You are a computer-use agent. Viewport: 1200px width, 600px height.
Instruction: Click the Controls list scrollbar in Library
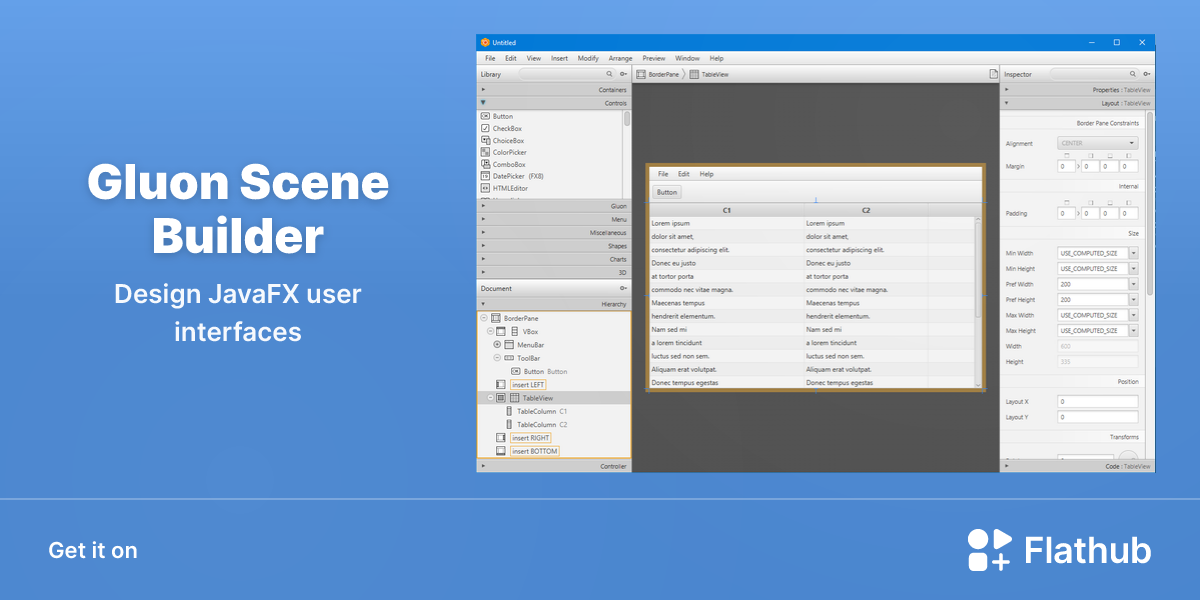pyautogui.click(x=627, y=119)
